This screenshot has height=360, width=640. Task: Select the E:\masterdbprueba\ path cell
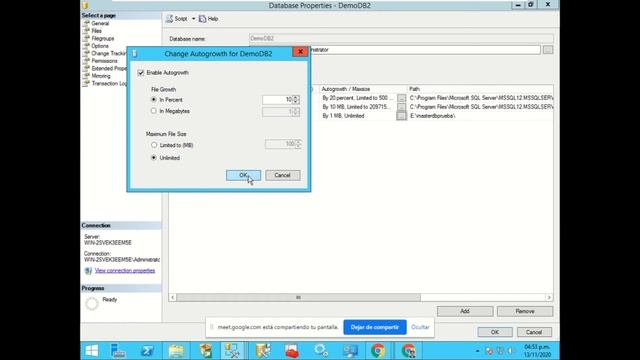[x=480, y=116]
